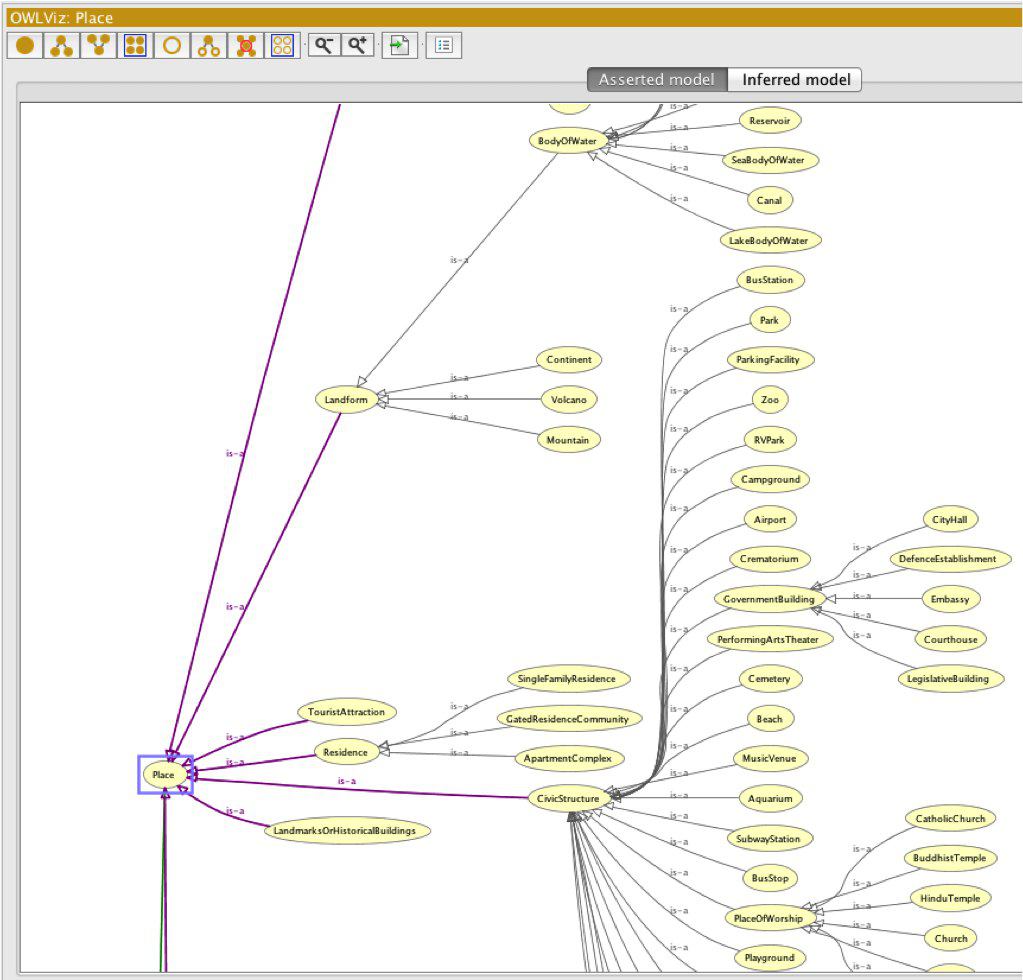
Task: Select the Aquarium node
Action: 771,799
